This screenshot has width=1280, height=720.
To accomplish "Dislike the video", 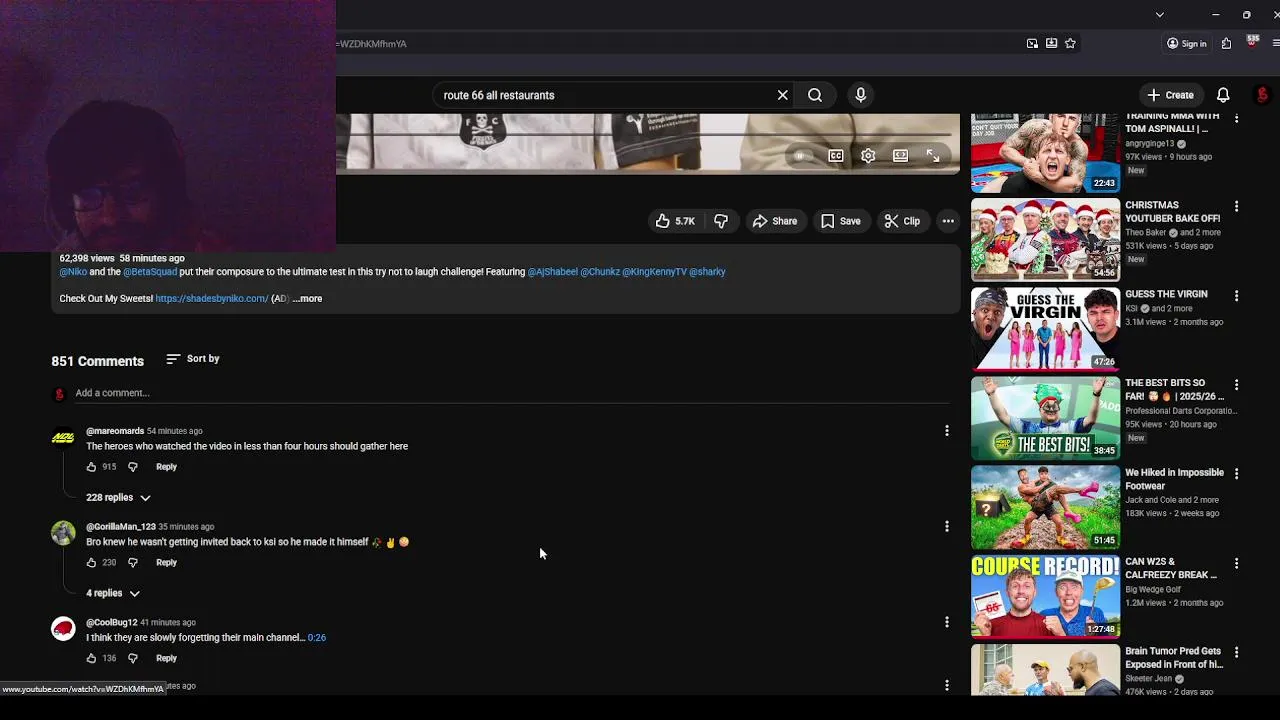I will click(x=721, y=221).
